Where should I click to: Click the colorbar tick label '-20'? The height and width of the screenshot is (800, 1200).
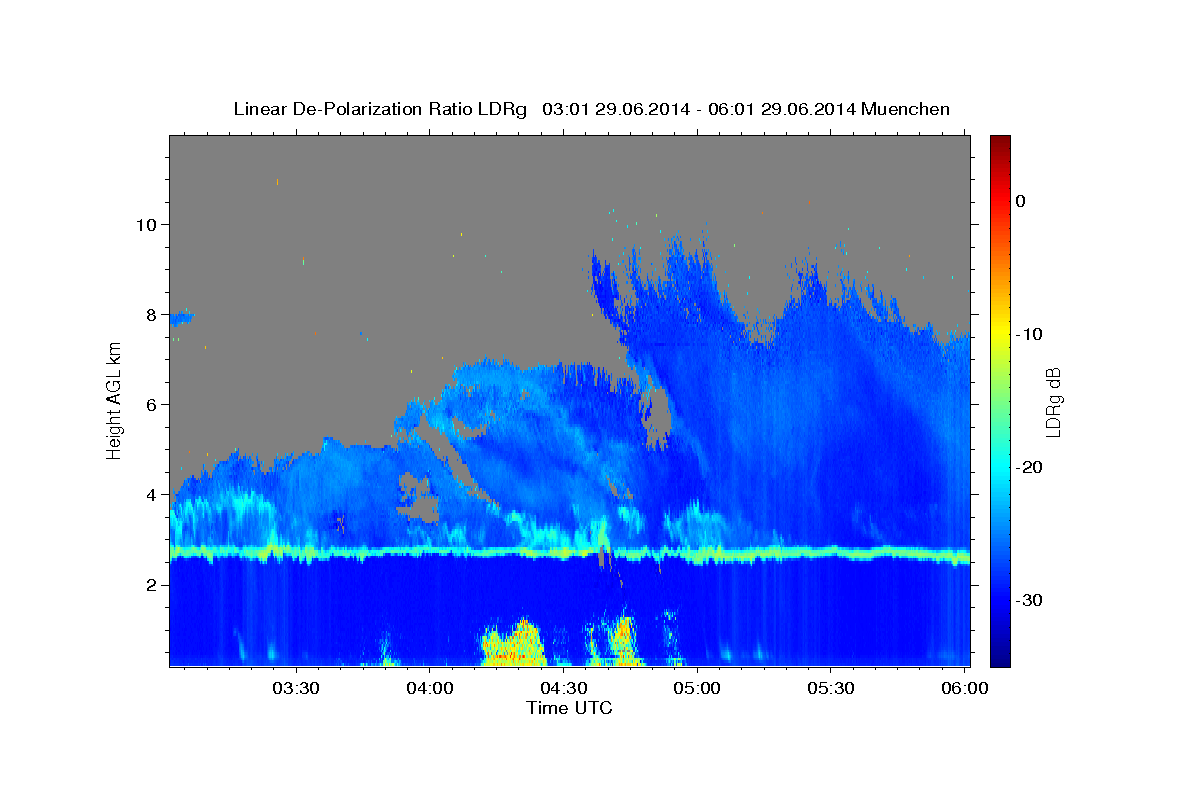(1029, 467)
